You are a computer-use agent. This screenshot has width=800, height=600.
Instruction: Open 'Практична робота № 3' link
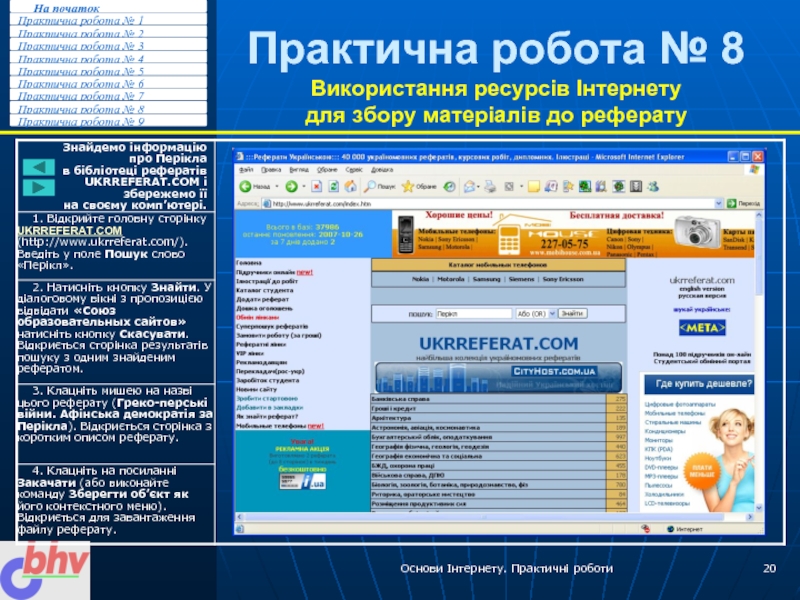81,46
